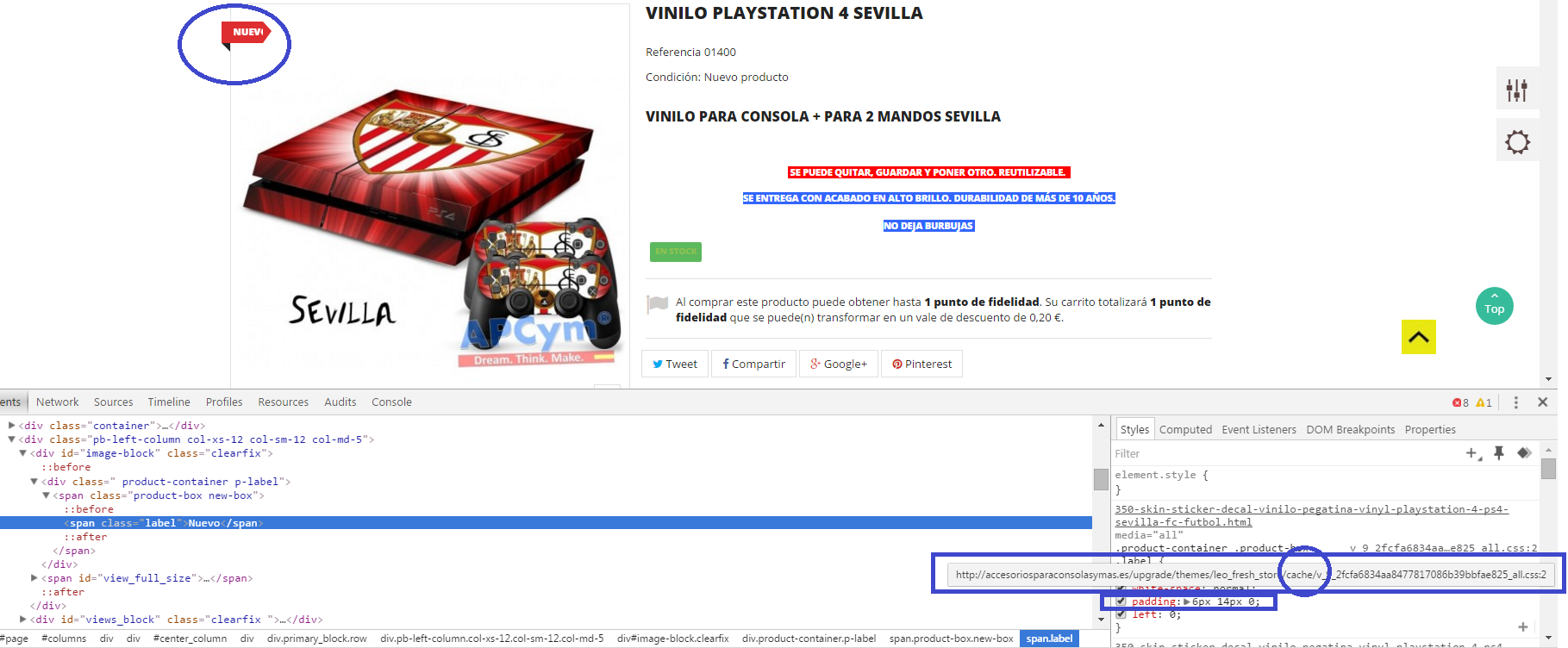1568x648 pixels.
Task: Expand the div class container node
Action: [12, 426]
